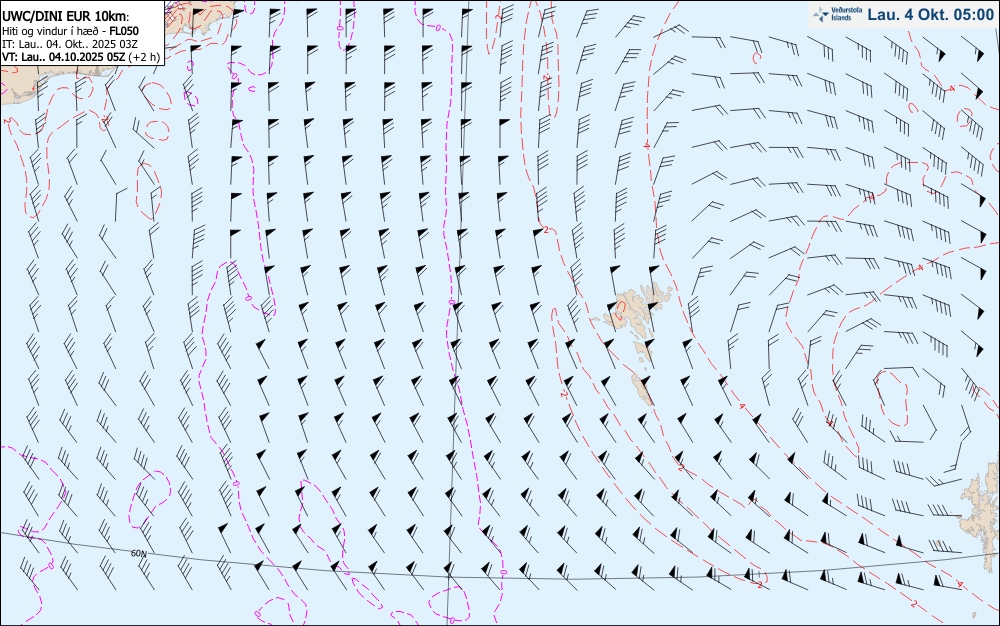Select the 'Lau. 4 Okt. 05:00' timestamp

tap(930, 15)
